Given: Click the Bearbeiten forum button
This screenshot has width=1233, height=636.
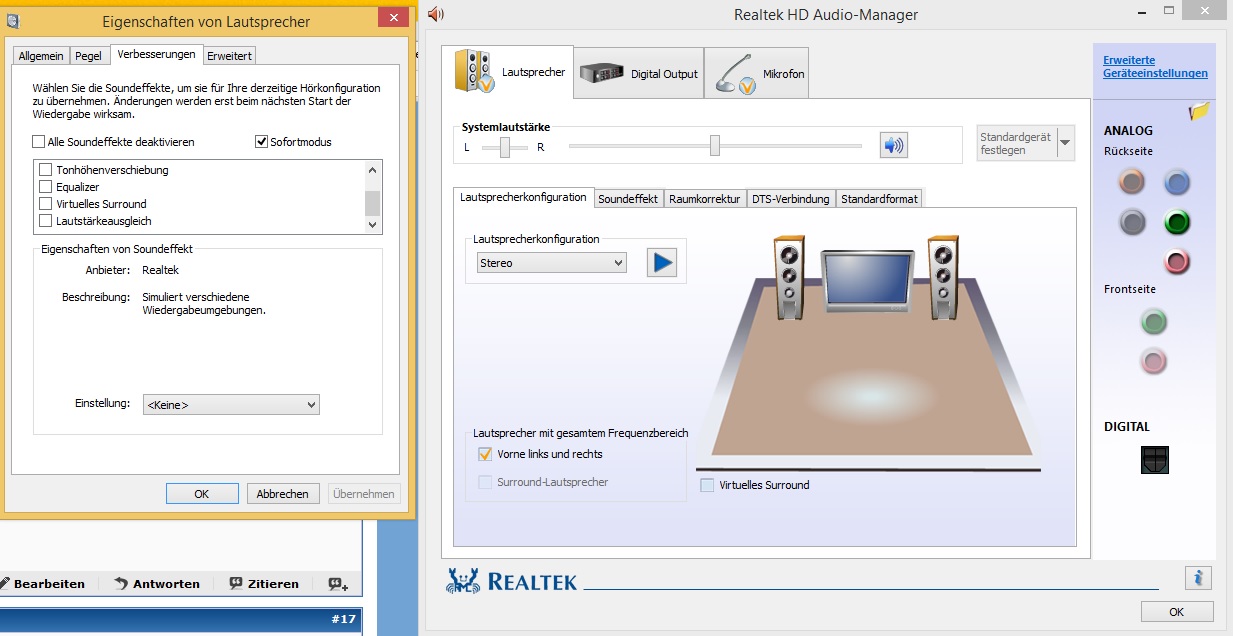Looking at the screenshot, I should pyautogui.click(x=42, y=584).
